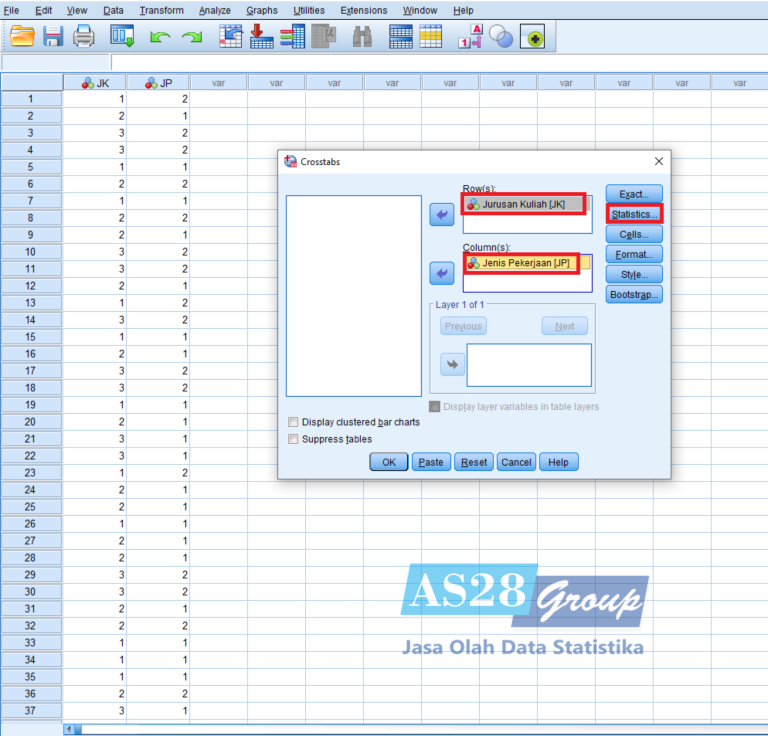Viewport: 768px width, 736px height.
Task: Click the Value Labels icon in the toolbar
Action: click(x=470, y=37)
